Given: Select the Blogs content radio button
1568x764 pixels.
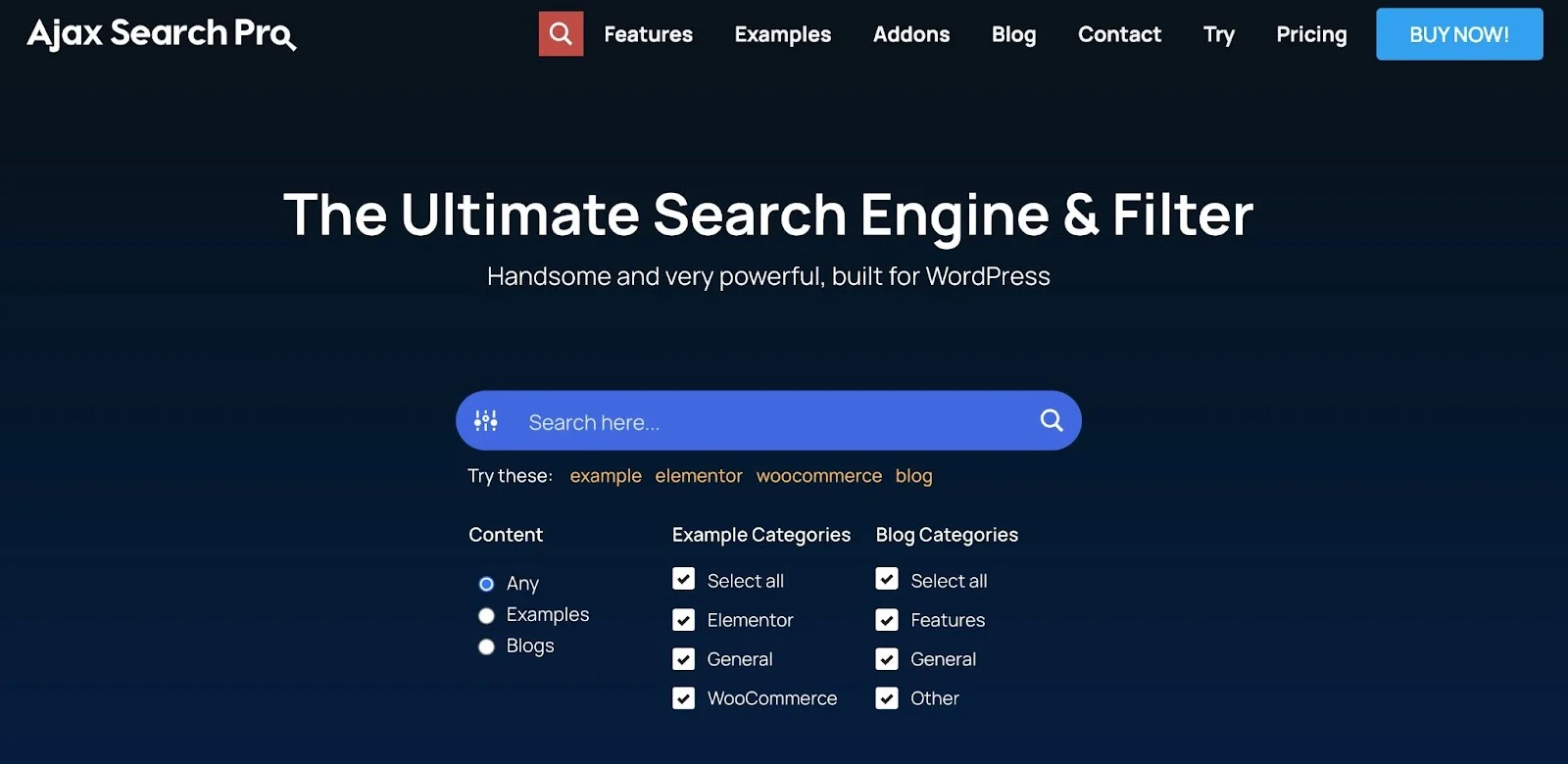Looking at the screenshot, I should pyautogui.click(x=486, y=647).
